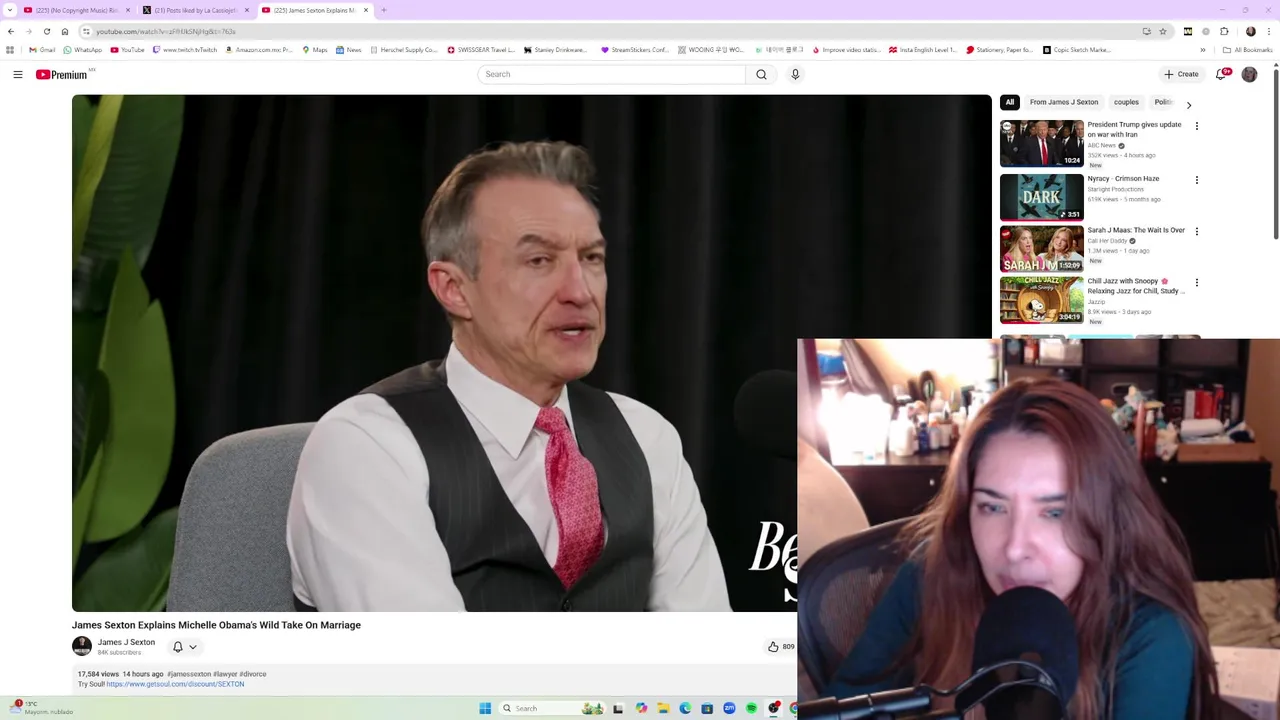Open President Trump gives update video thumbnail
1280x720 pixels.
coord(1041,143)
